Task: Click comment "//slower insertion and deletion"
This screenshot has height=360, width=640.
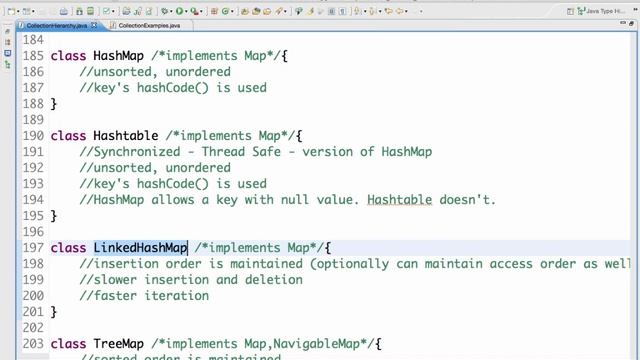Action: coord(191,280)
